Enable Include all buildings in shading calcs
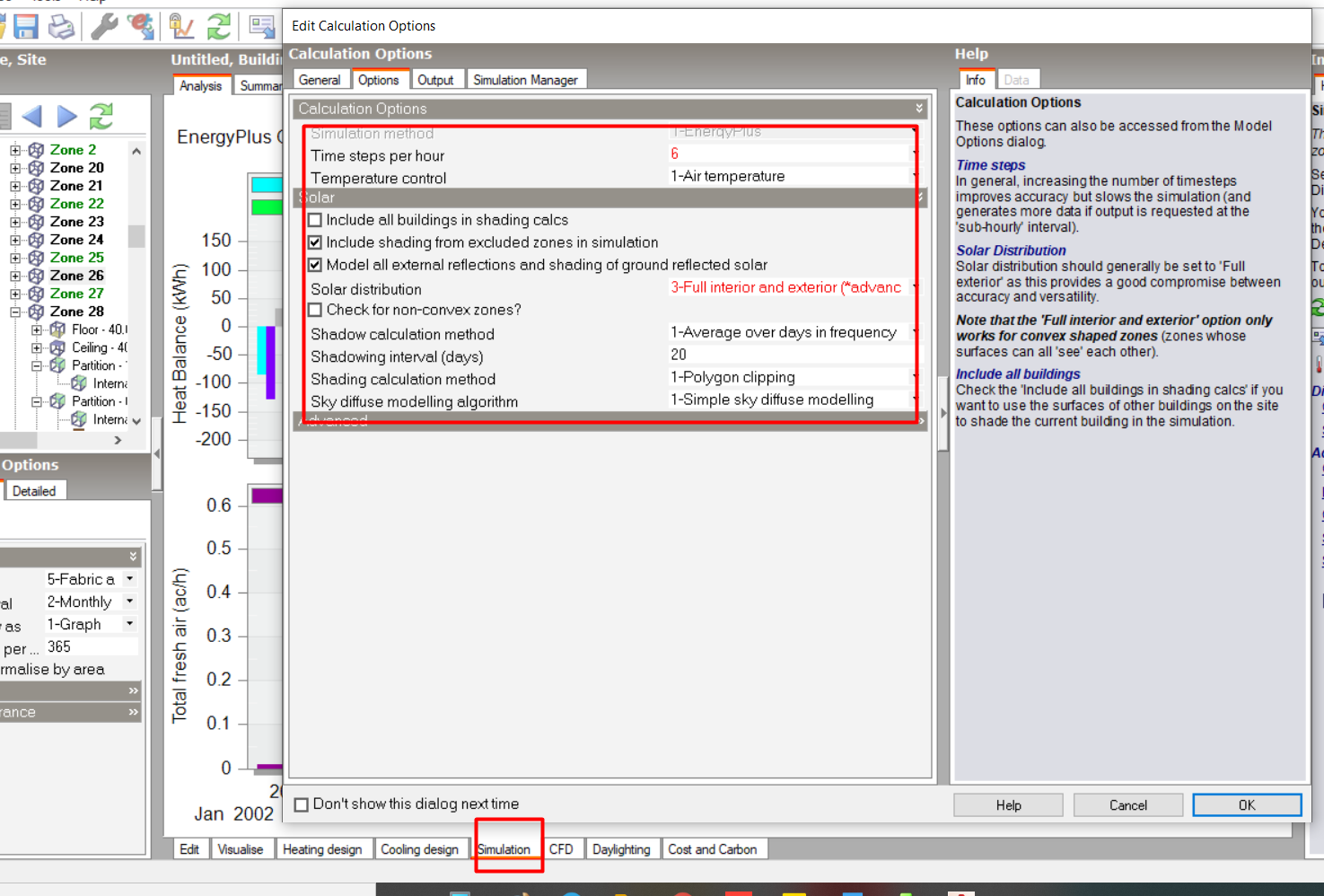Screen dimensions: 1324x896 click(315, 220)
